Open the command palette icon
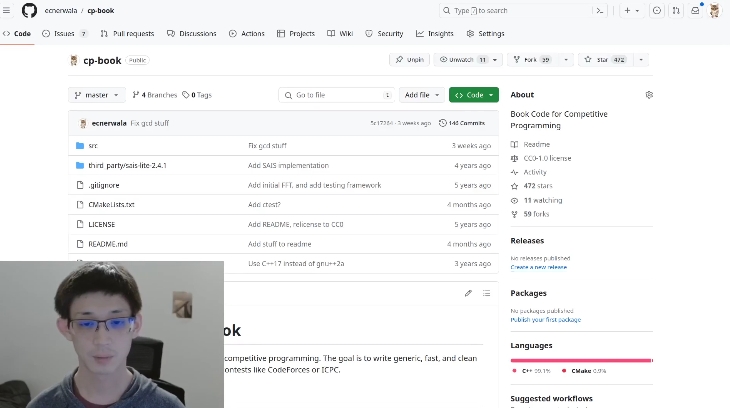 600,11
